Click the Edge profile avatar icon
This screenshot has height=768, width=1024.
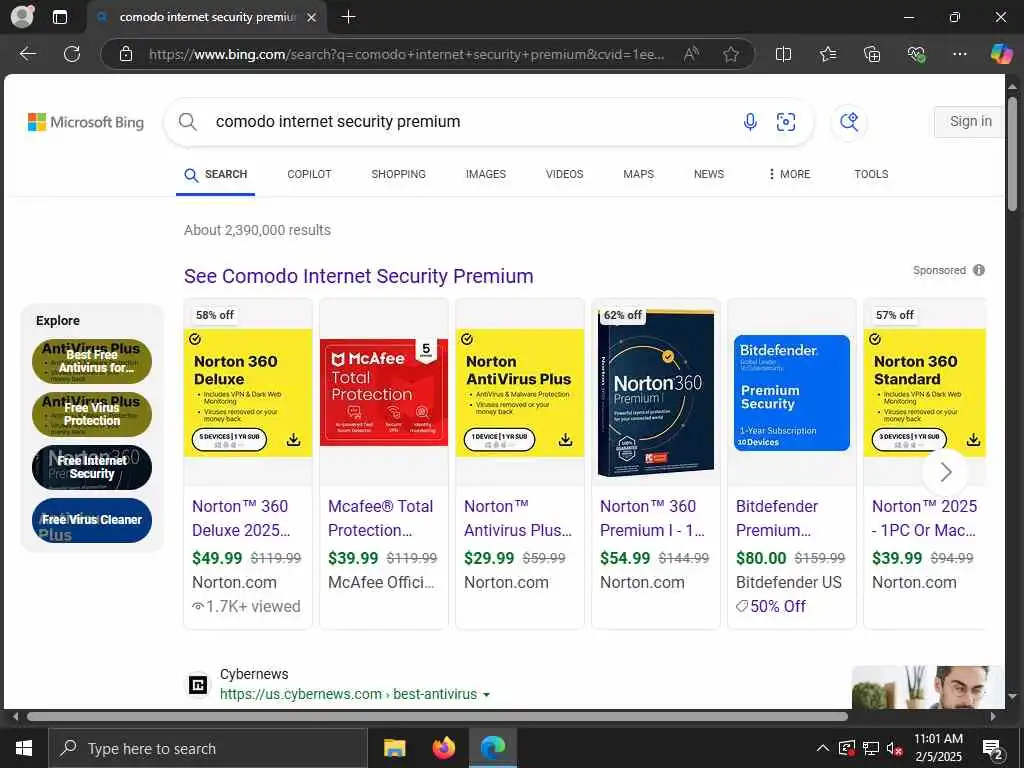click(23, 16)
